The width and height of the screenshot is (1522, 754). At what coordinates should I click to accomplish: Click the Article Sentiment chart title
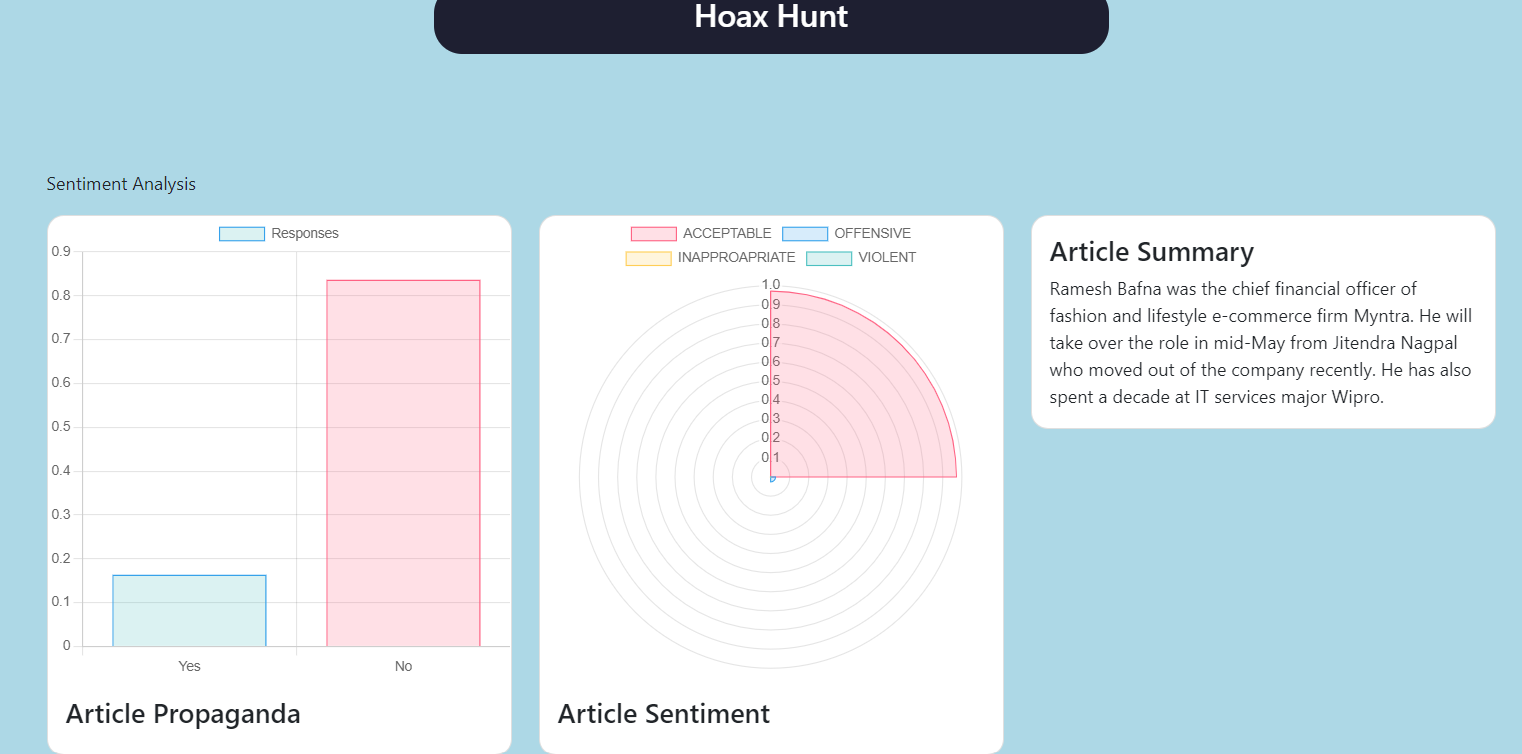tap(664, 714)
